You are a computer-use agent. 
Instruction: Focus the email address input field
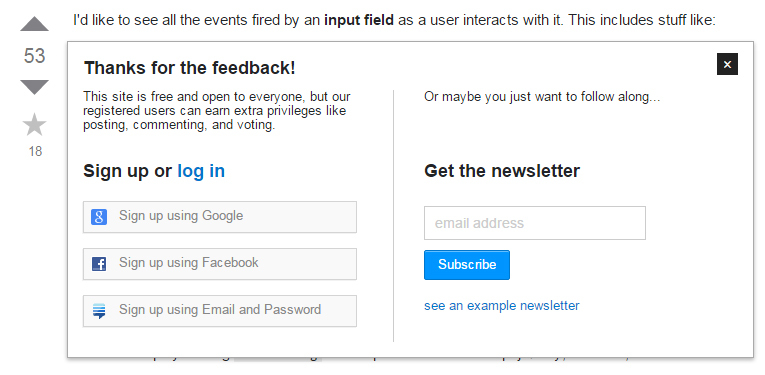tap(535, 223)
